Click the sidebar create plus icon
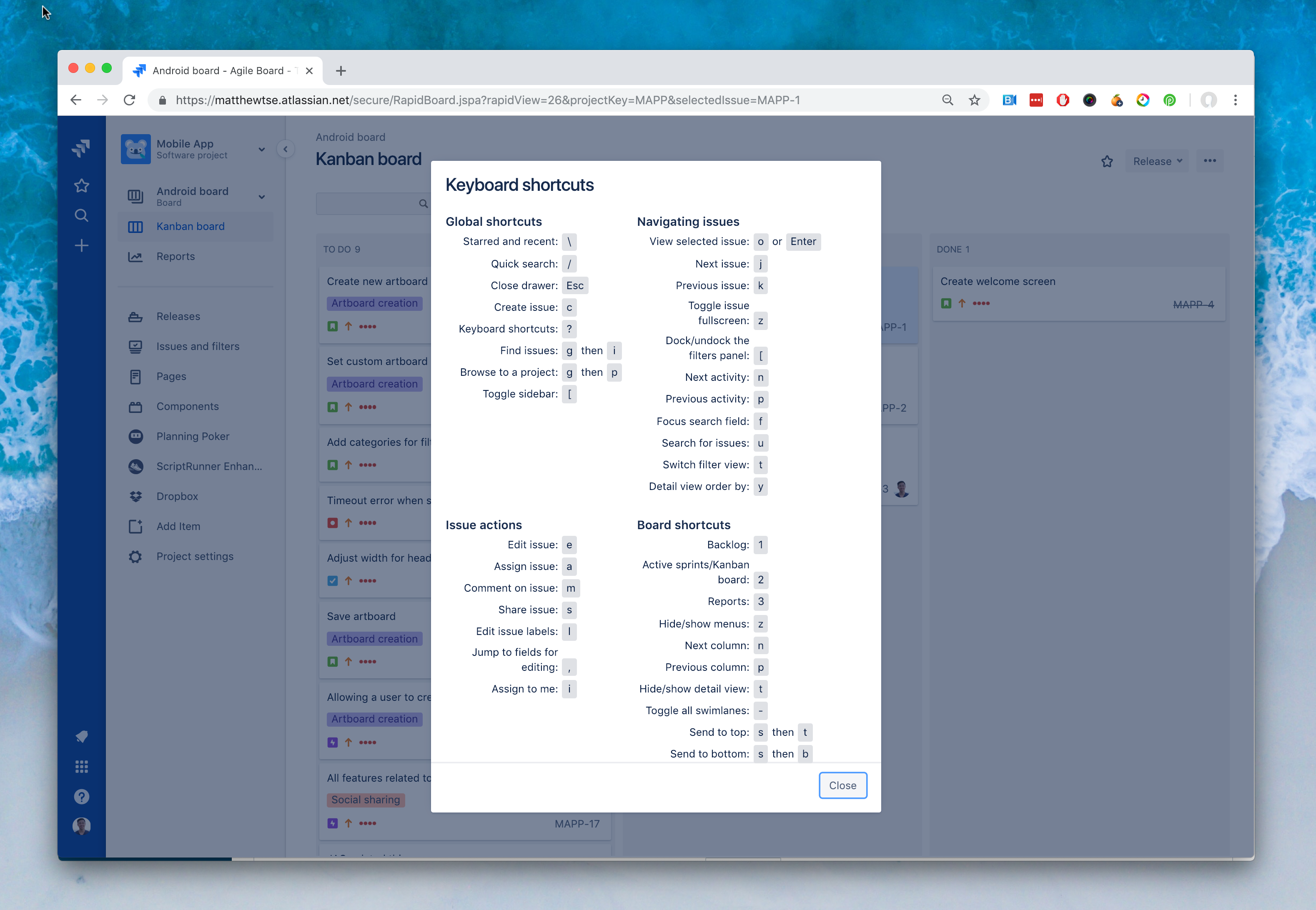The height and width of the screenshot is (910, 1316). point(82,246)
